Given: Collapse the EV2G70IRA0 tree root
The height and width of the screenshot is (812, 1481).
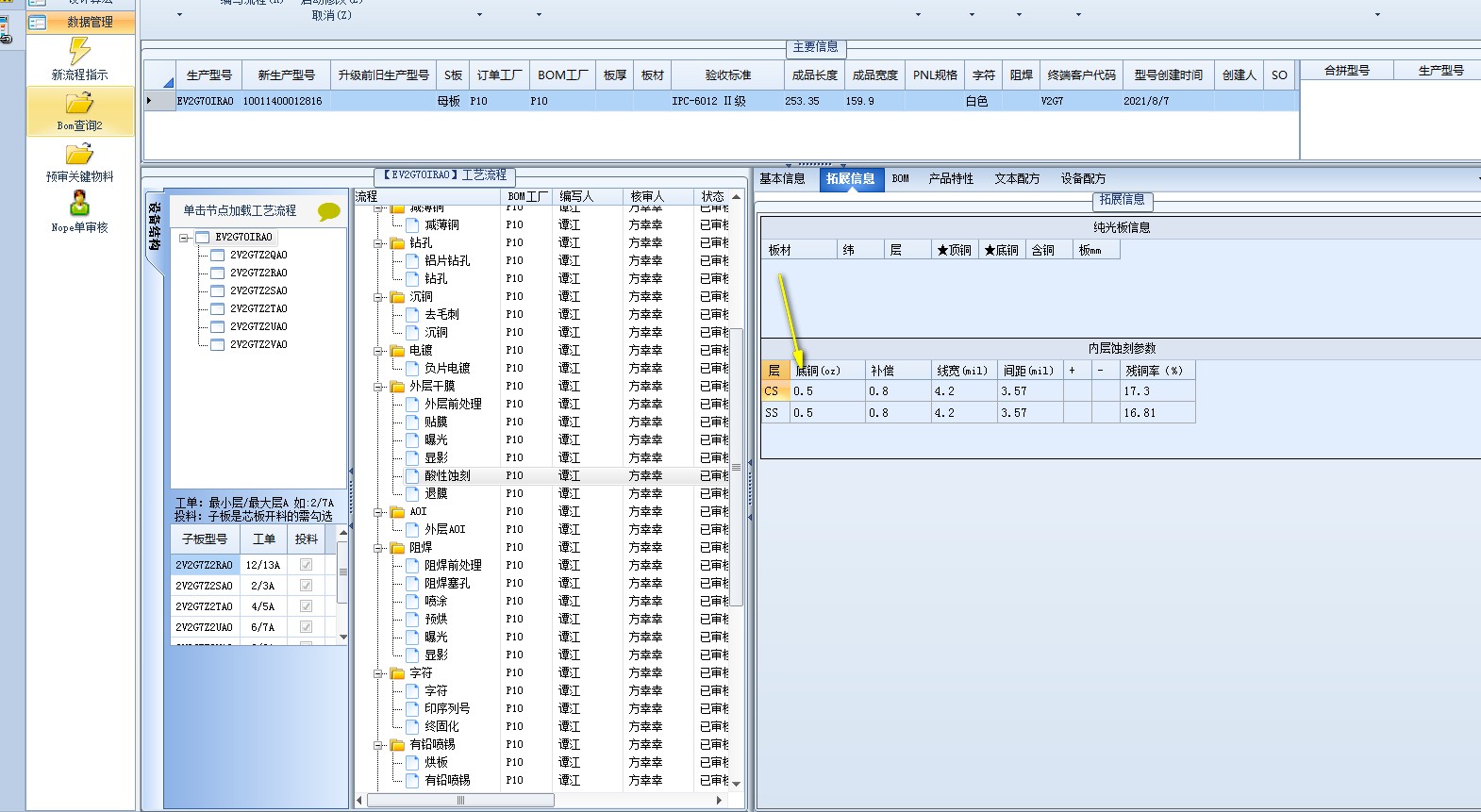Looking at the screenshot, I should 185,238.
